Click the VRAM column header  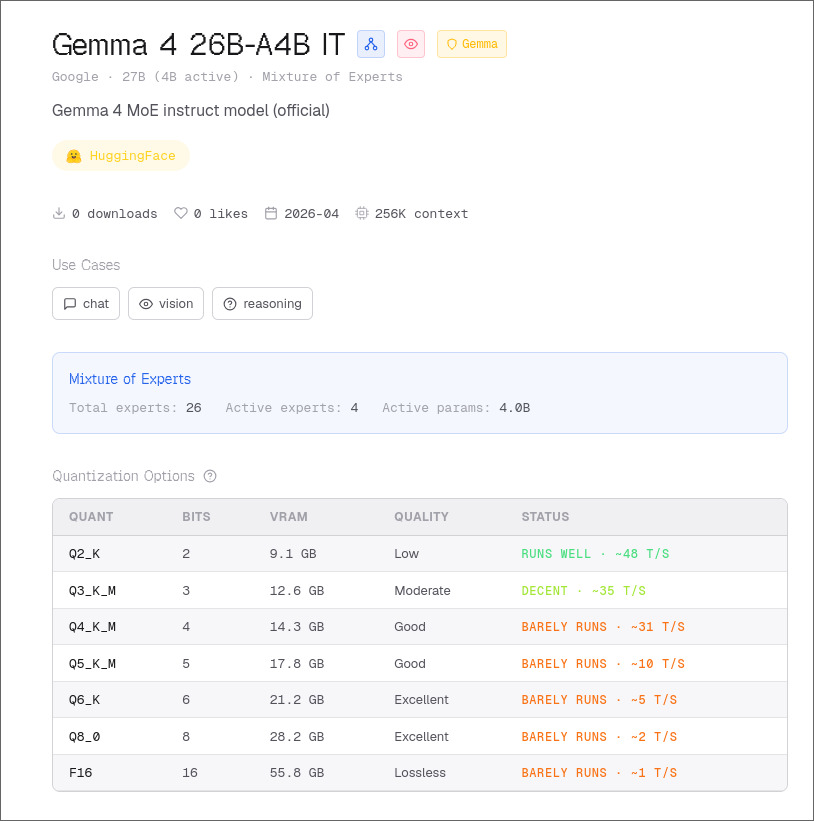click(288, 517)
